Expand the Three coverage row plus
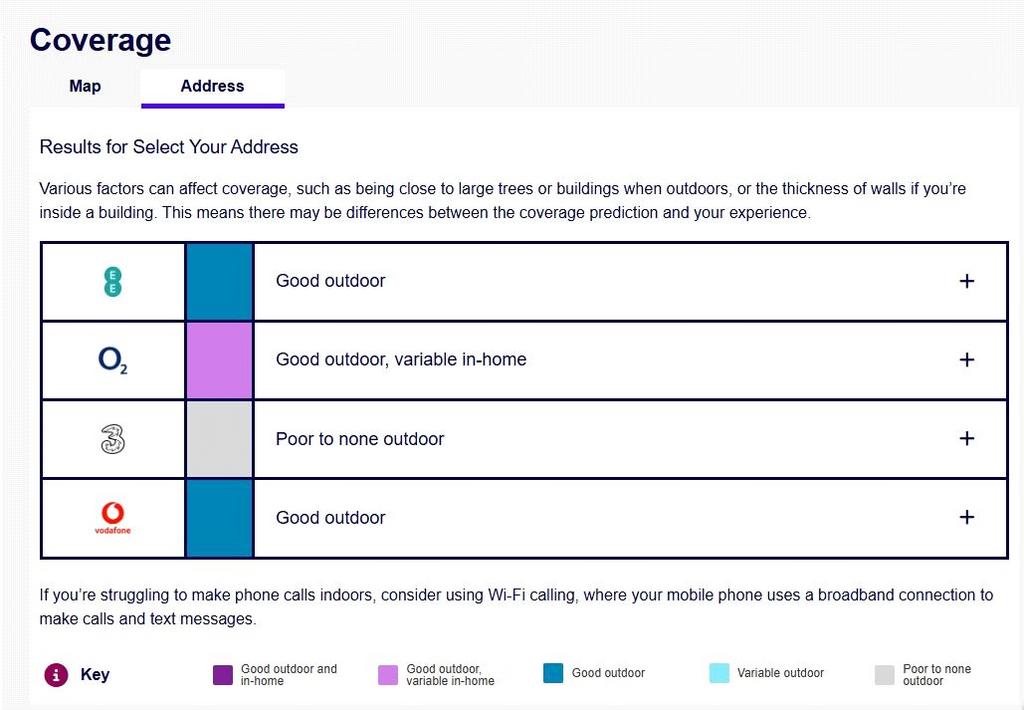 pos(967,438)
